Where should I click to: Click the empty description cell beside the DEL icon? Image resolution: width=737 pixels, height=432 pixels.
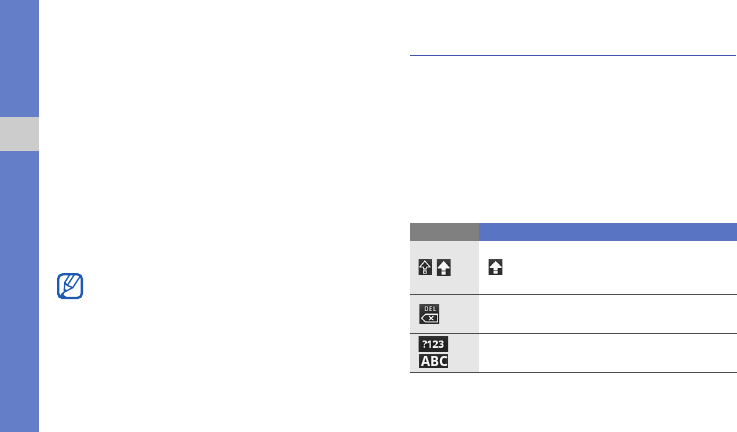[x=607, y=314]
